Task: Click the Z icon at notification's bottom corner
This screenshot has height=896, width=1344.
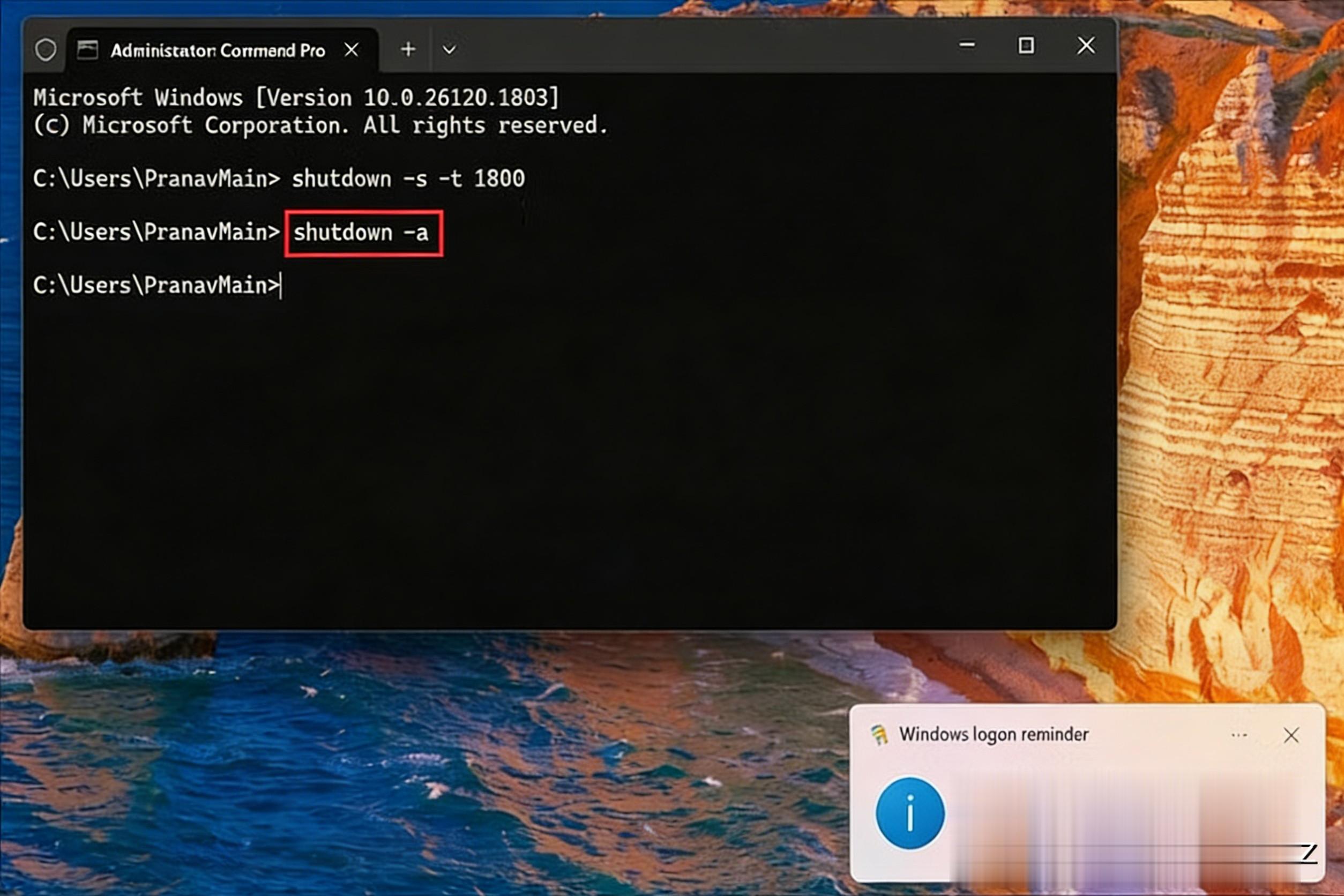Action: tap(1309, 853)
